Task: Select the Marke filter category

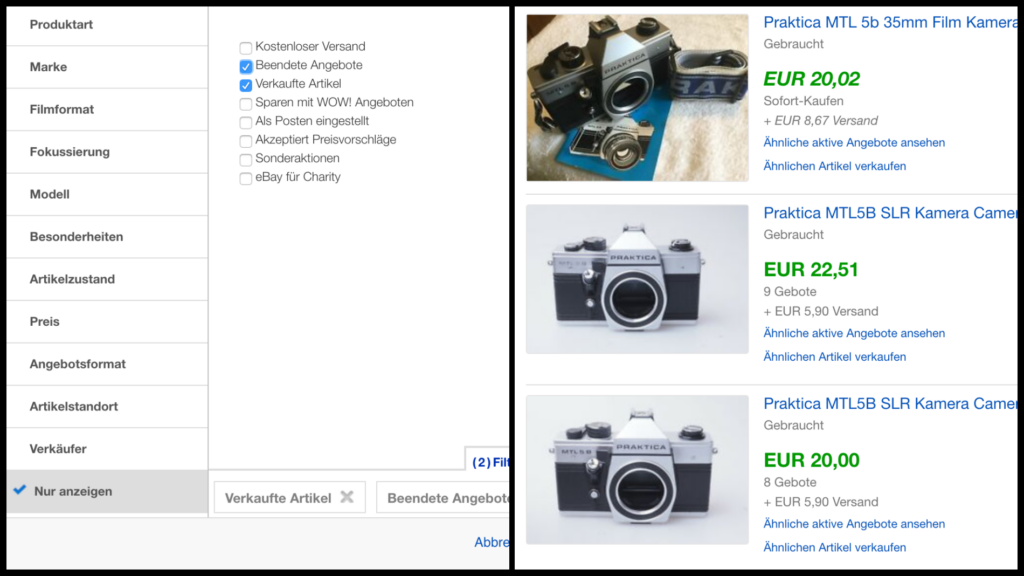Action: click(x=107, y=67)
